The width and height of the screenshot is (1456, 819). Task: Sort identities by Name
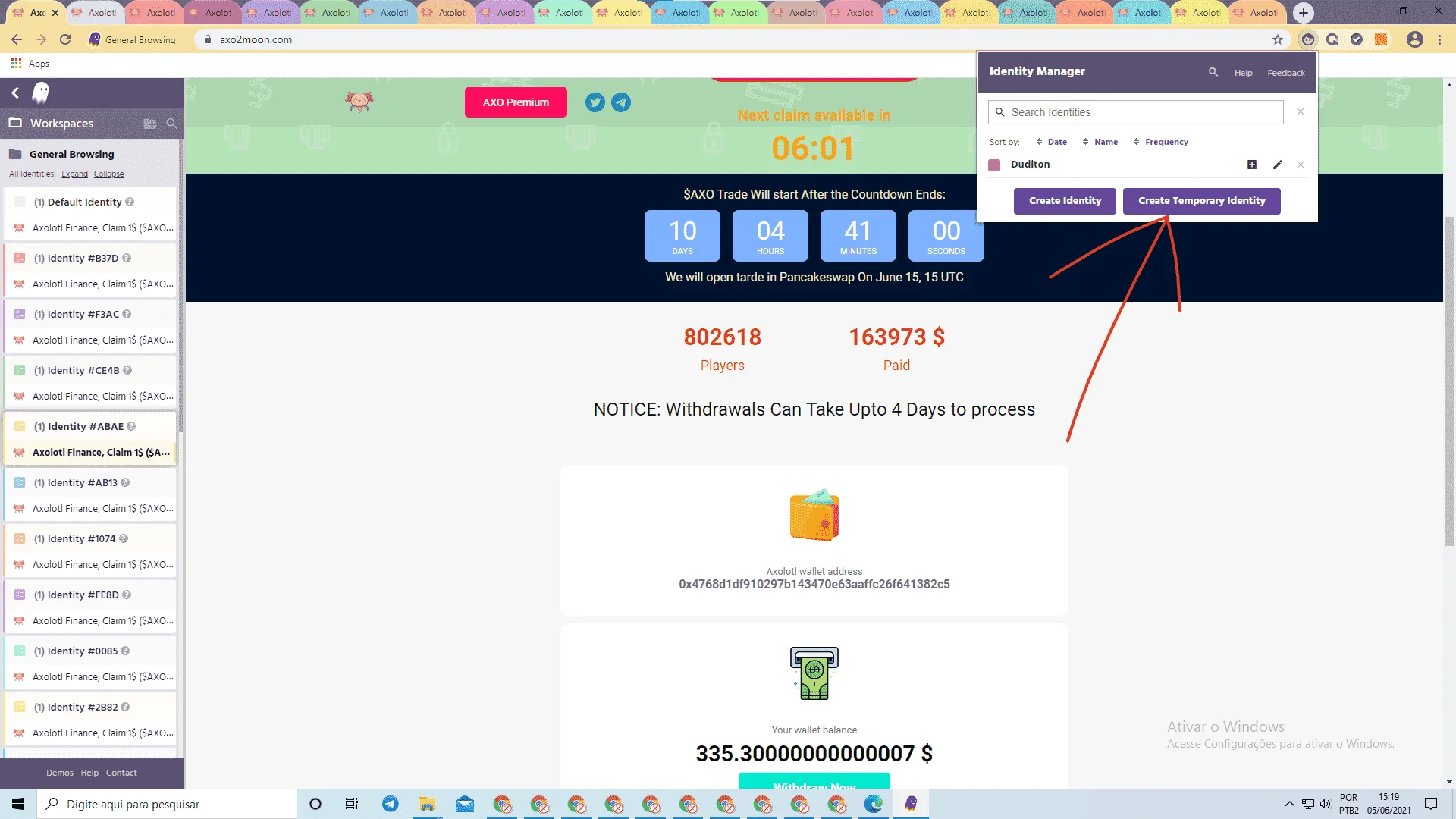[1100, 142]
